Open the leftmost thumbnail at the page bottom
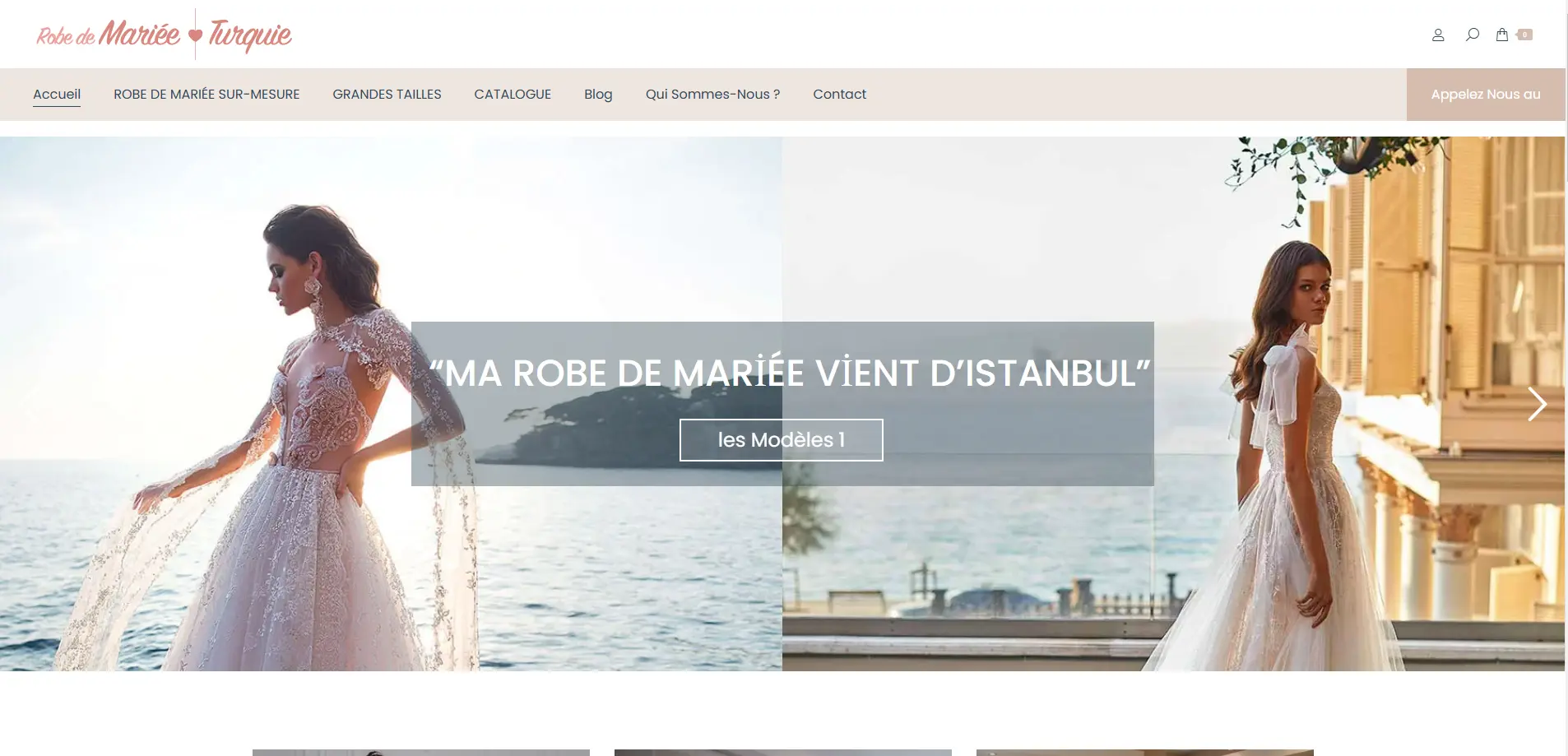1568x756 pixels. [420, 752]
